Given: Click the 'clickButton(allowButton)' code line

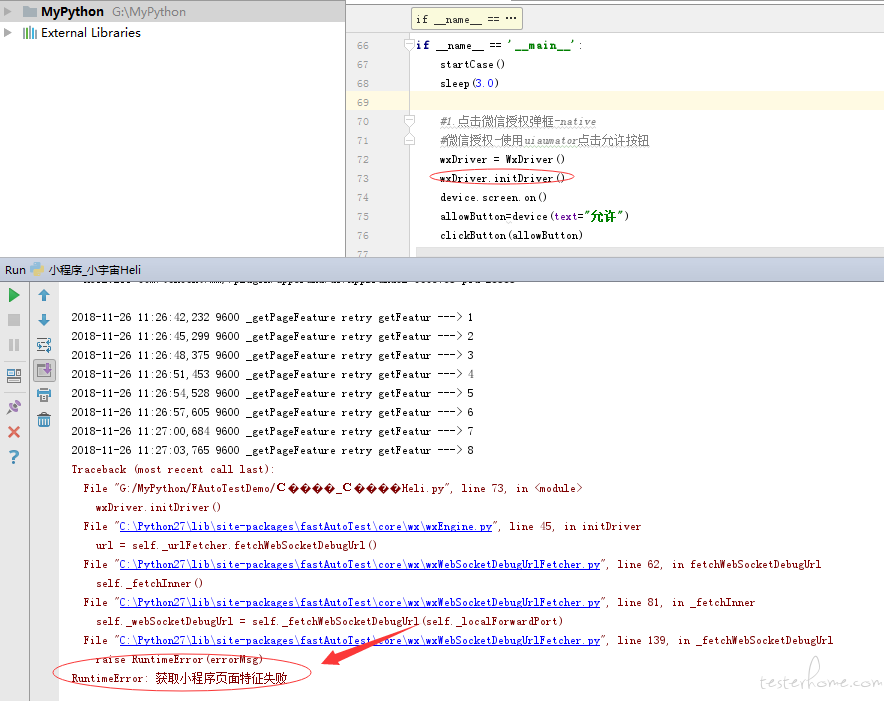Looking at the screenshot, I should tap(511, 235).
